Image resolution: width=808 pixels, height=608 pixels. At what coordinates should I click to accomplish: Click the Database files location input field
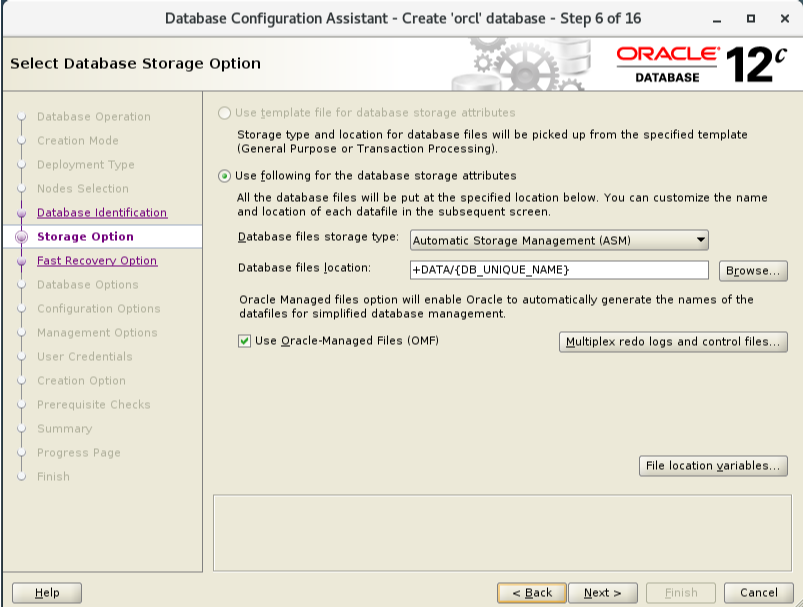(559, 270)
